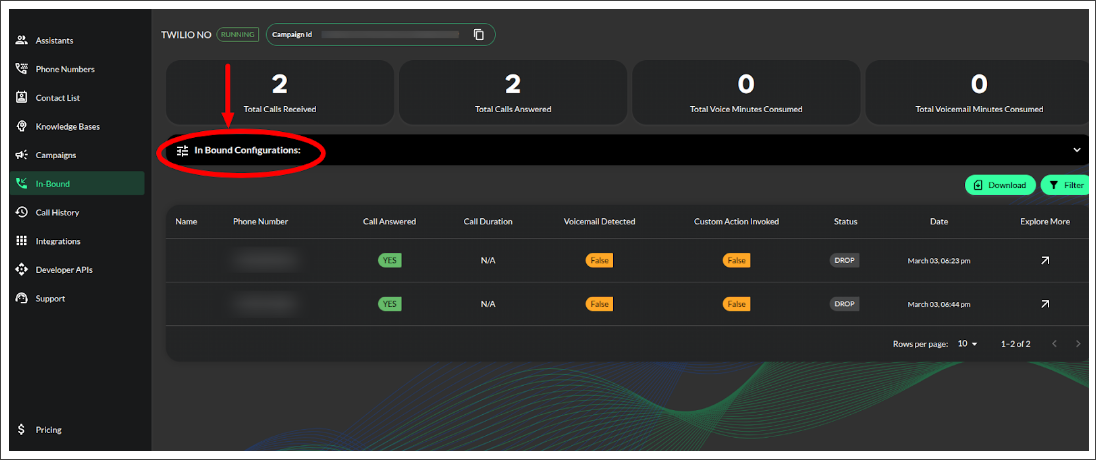Click the Integrations grid icon

point(22,241)
